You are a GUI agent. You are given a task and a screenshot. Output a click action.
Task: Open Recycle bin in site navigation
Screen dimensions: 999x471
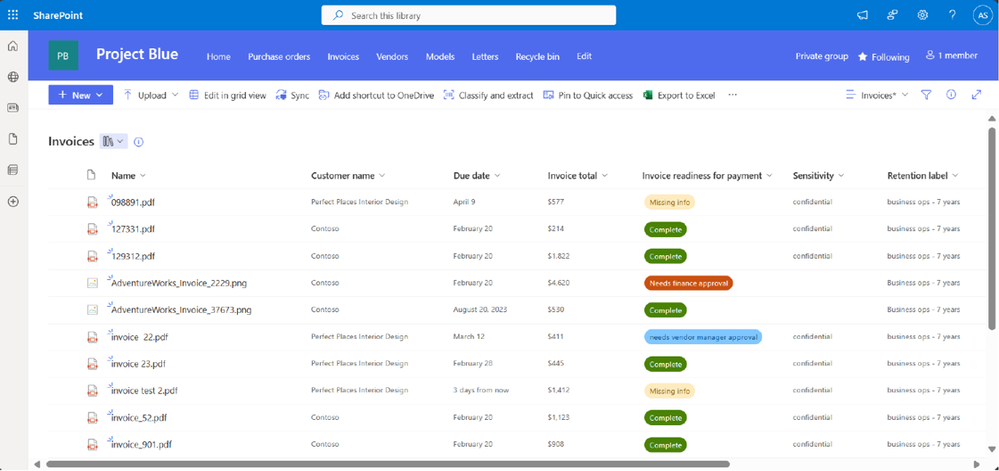pos(538,56)
